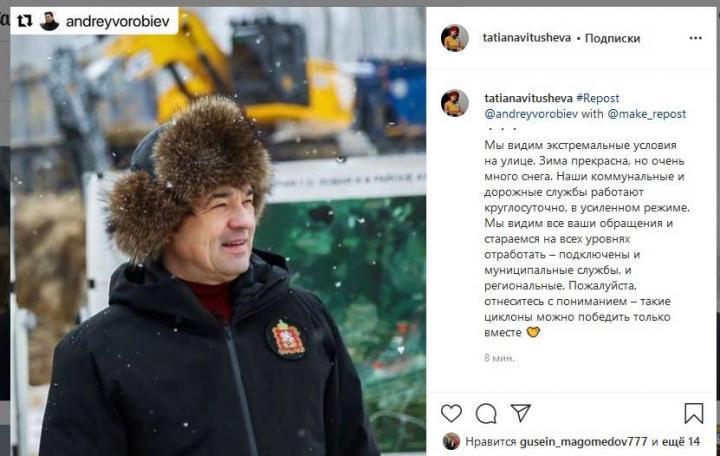Click tatianavitusheva username in the header
The image size is (720, 456).
[x=527, y=38]
